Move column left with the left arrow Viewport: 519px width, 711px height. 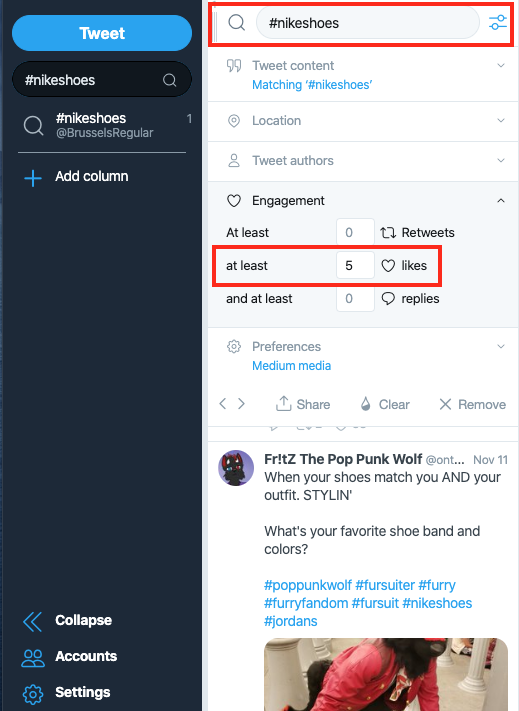coord(223,404)
